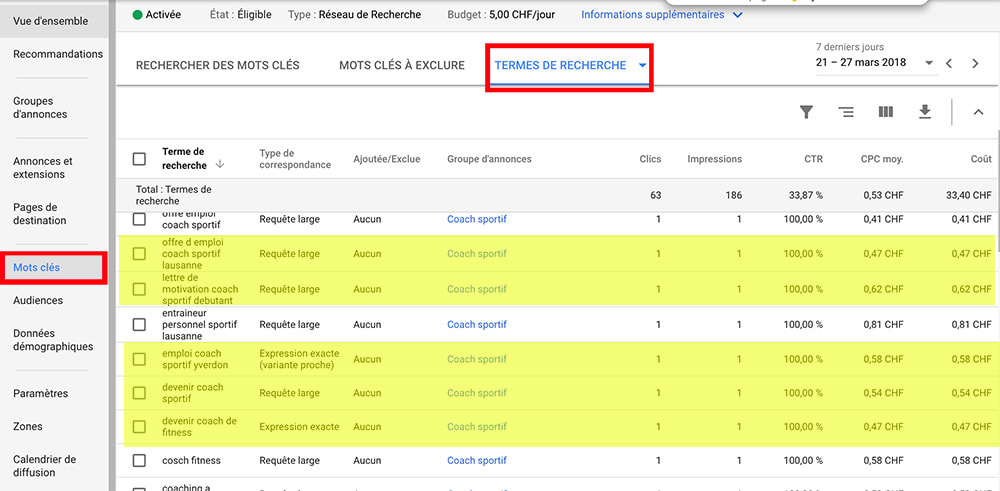Sort by the Terme de recherche arrow

point(219,165)
